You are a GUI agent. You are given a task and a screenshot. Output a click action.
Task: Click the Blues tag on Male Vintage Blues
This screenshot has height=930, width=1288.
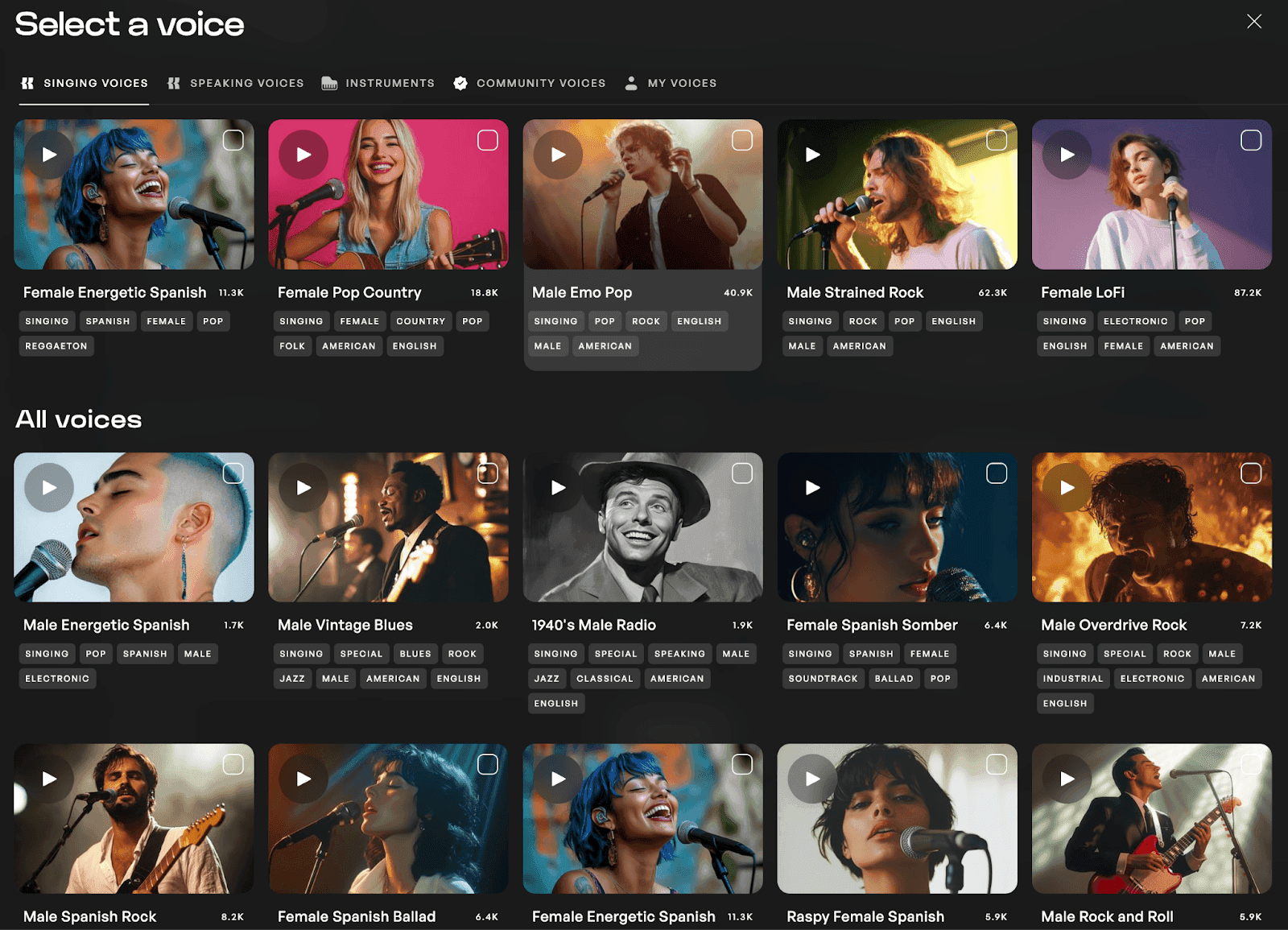(415, 655)
